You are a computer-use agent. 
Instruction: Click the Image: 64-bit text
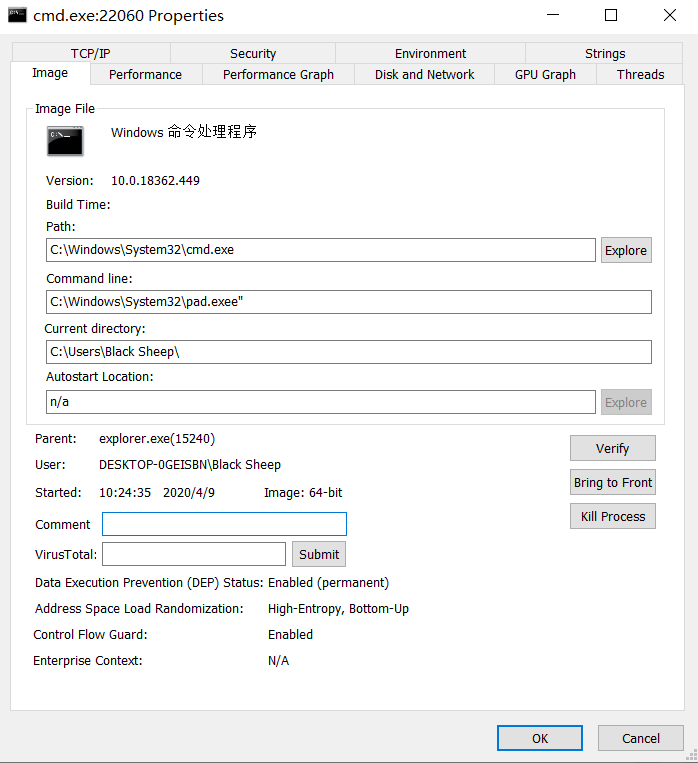coord(303,493)
